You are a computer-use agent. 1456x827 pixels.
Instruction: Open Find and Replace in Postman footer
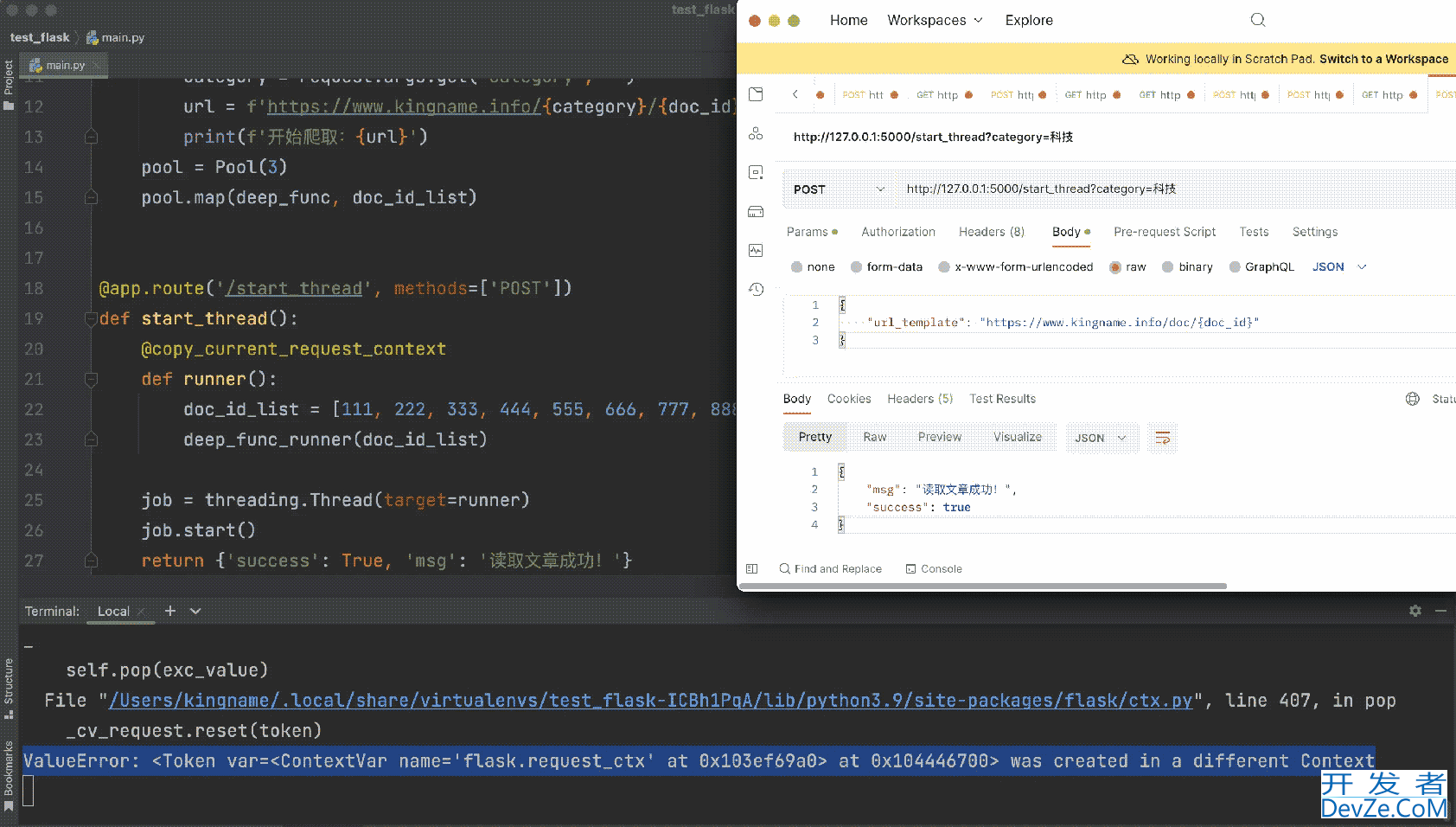tap(830, 568)
